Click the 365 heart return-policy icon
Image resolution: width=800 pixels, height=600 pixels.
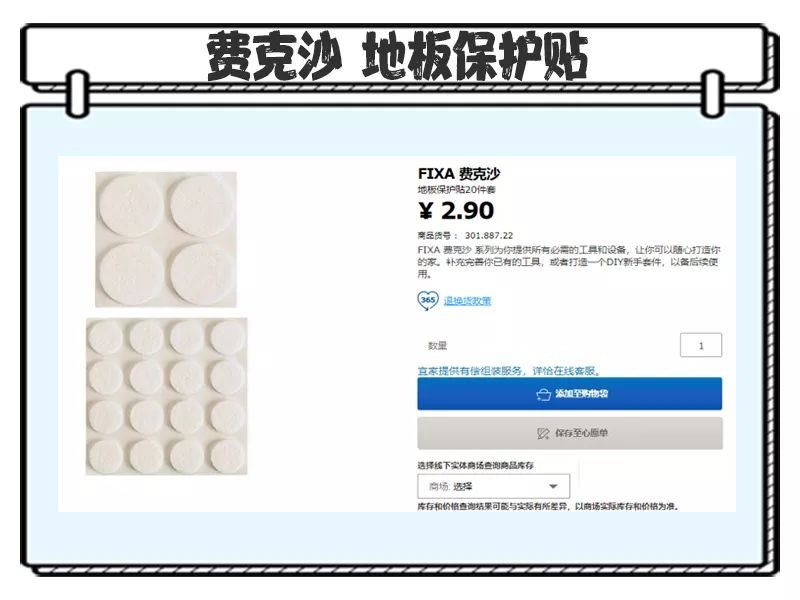(x=428, y=301)
